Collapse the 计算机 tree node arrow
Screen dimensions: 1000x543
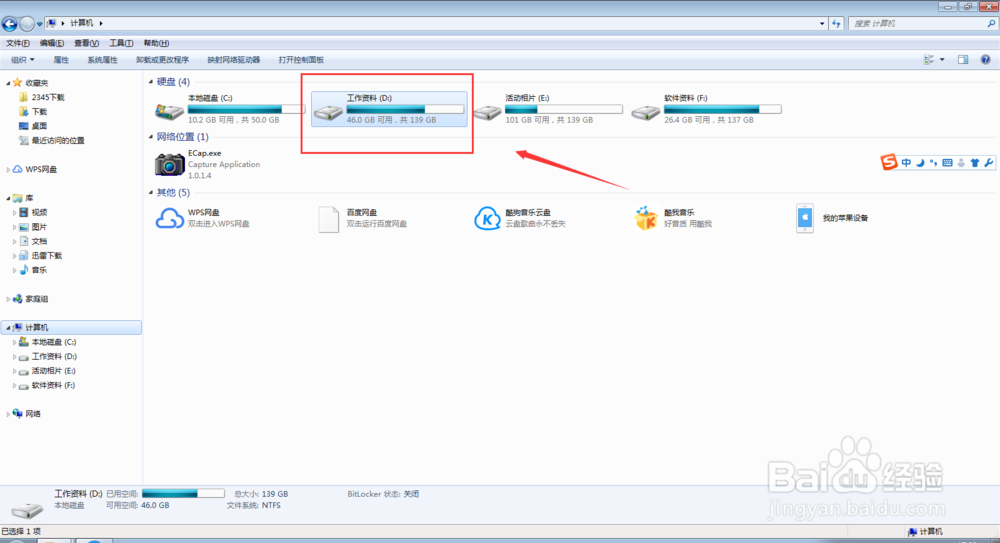[x=8, y=328]
